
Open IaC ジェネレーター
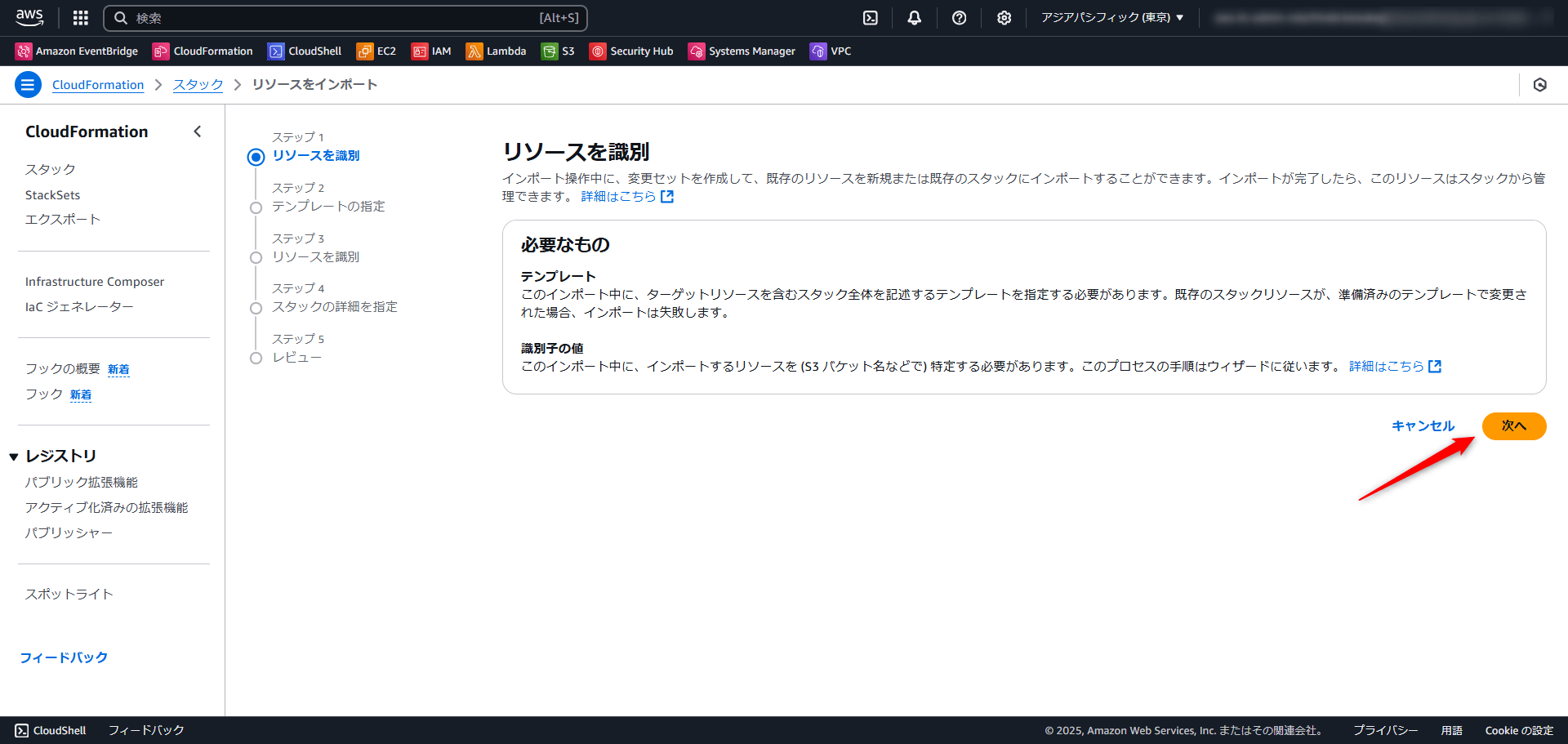click(x=79, y=307)
